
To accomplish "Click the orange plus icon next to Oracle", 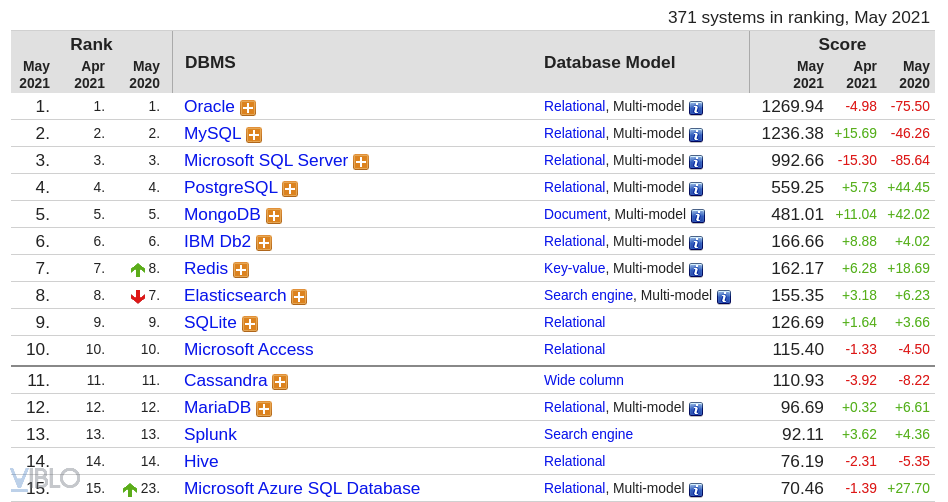I will point(248,108).
